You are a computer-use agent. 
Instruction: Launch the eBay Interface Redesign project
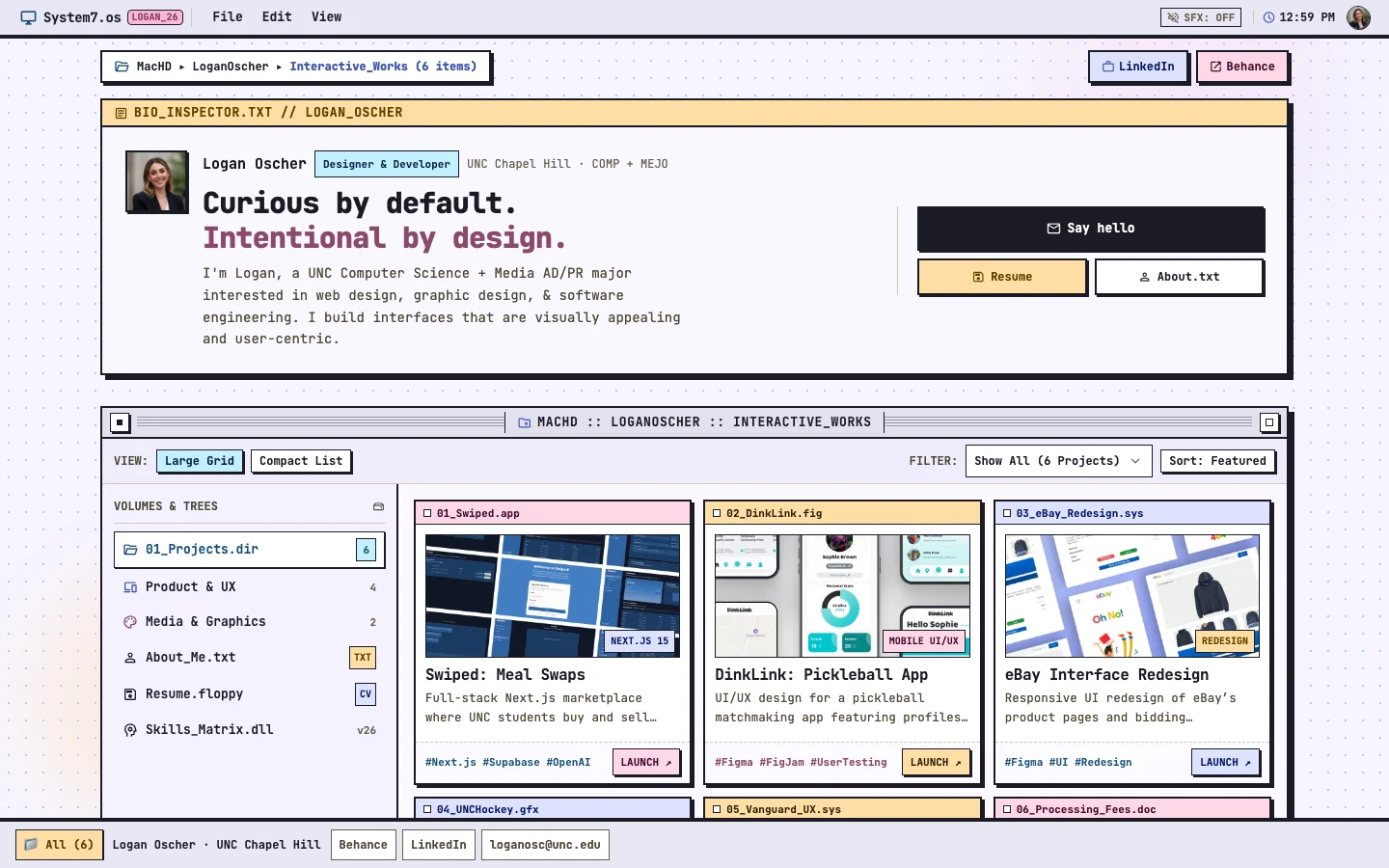(x=1225, y=762)
